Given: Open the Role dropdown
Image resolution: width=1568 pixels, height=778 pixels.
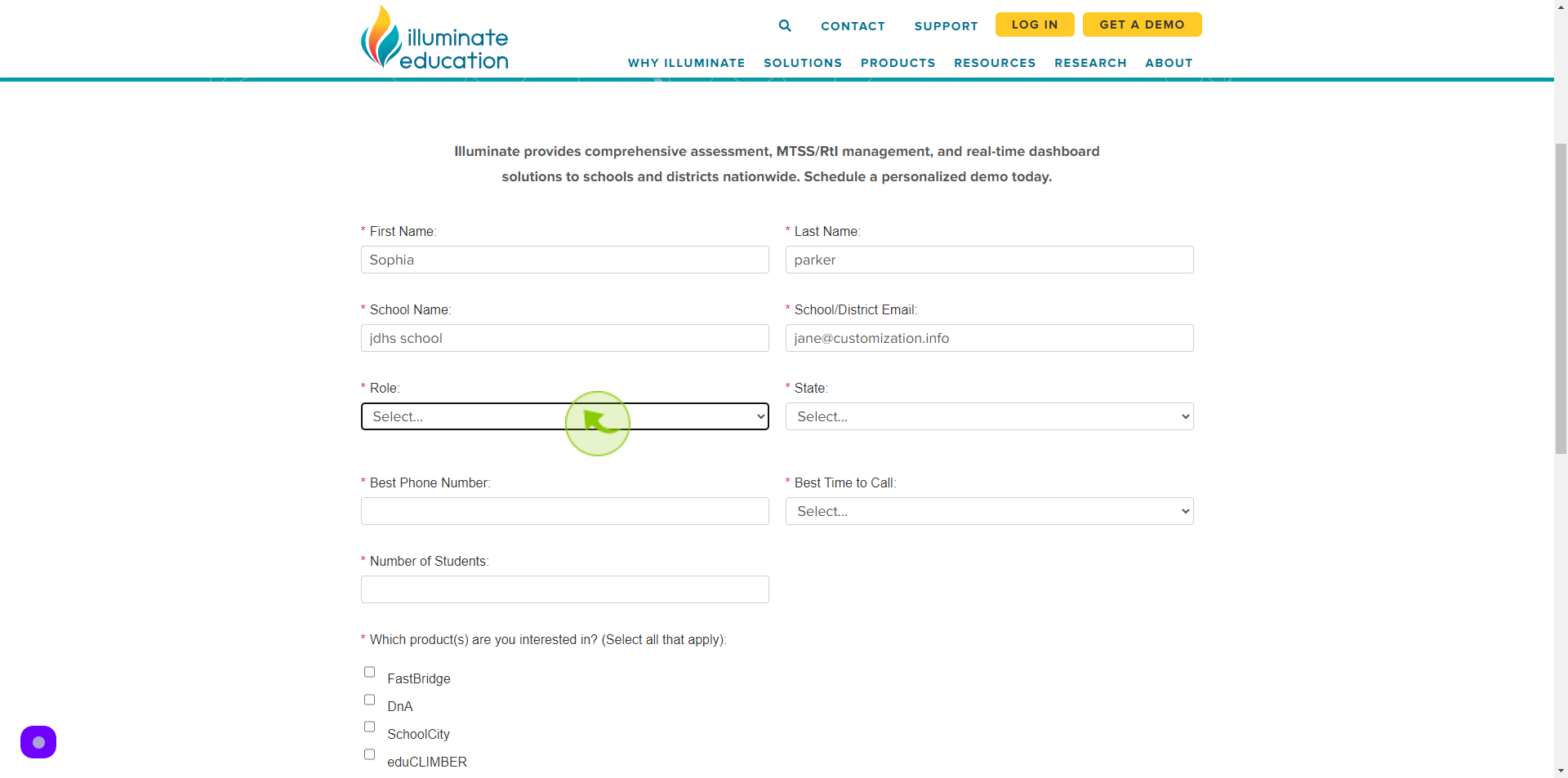Looking at the screenshot, I should (x=565, y=416).
